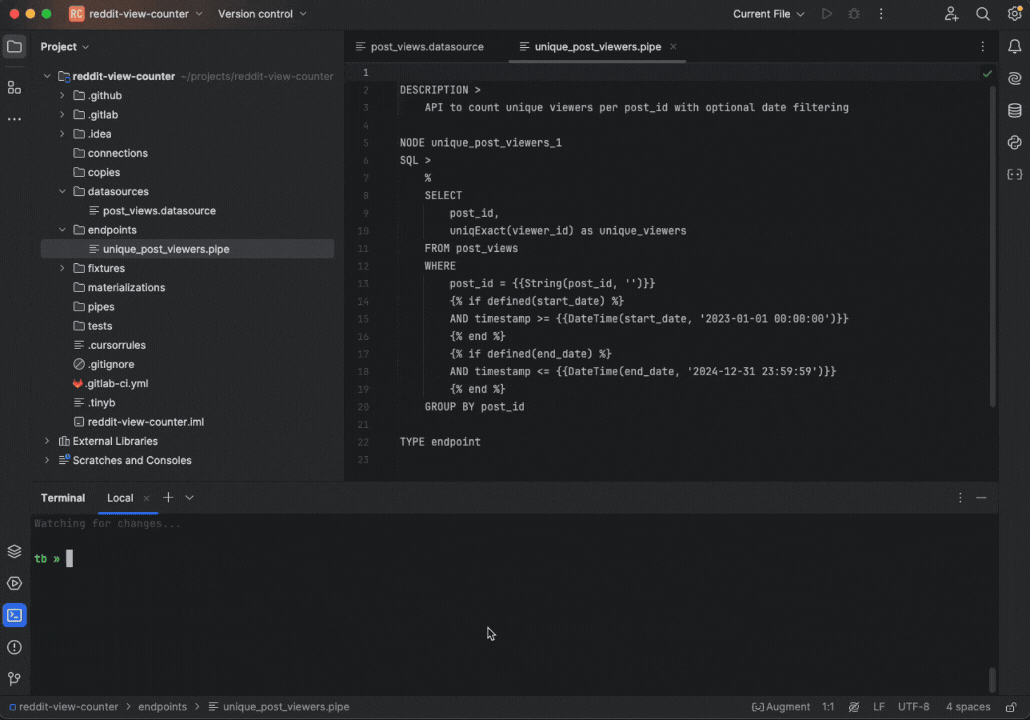Add a new terminal session
The height and width of the screenshot is (720, 1030).
[x=168, y=497]
